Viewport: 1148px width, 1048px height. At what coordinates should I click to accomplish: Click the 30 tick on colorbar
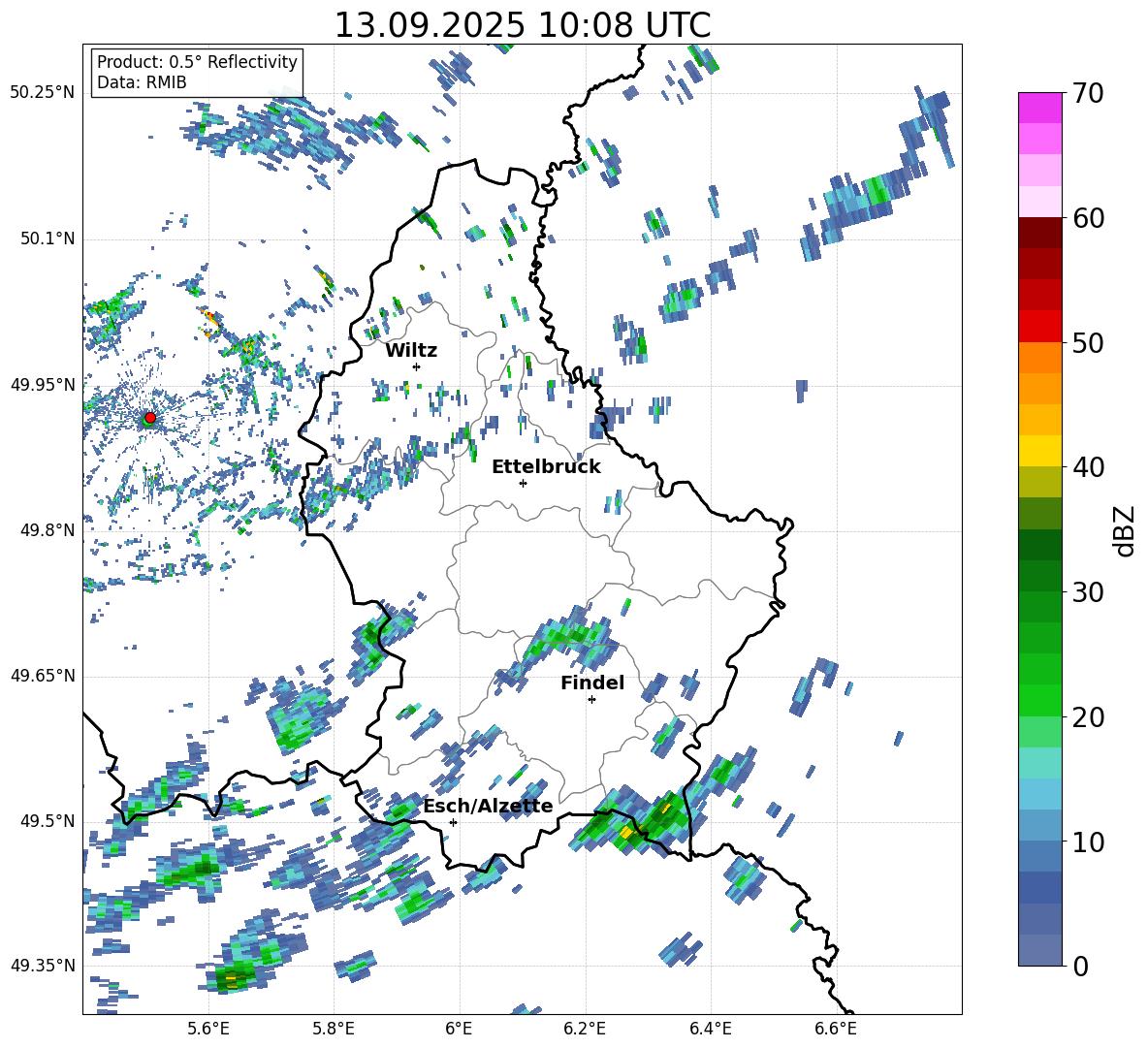pyautogui.click(x=1088, y=591)
